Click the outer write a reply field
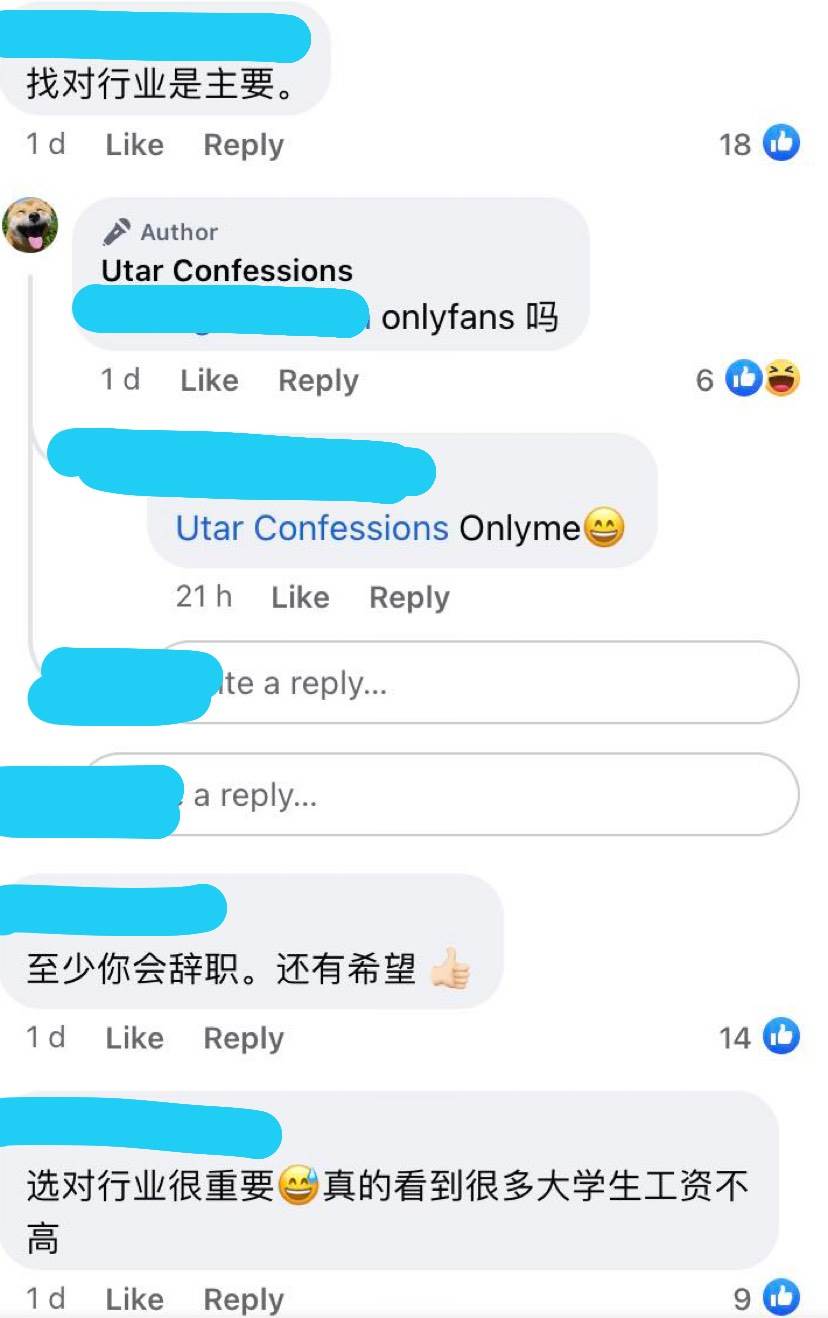This screenshot has width=828, height=1318. [x=440, y=795]
